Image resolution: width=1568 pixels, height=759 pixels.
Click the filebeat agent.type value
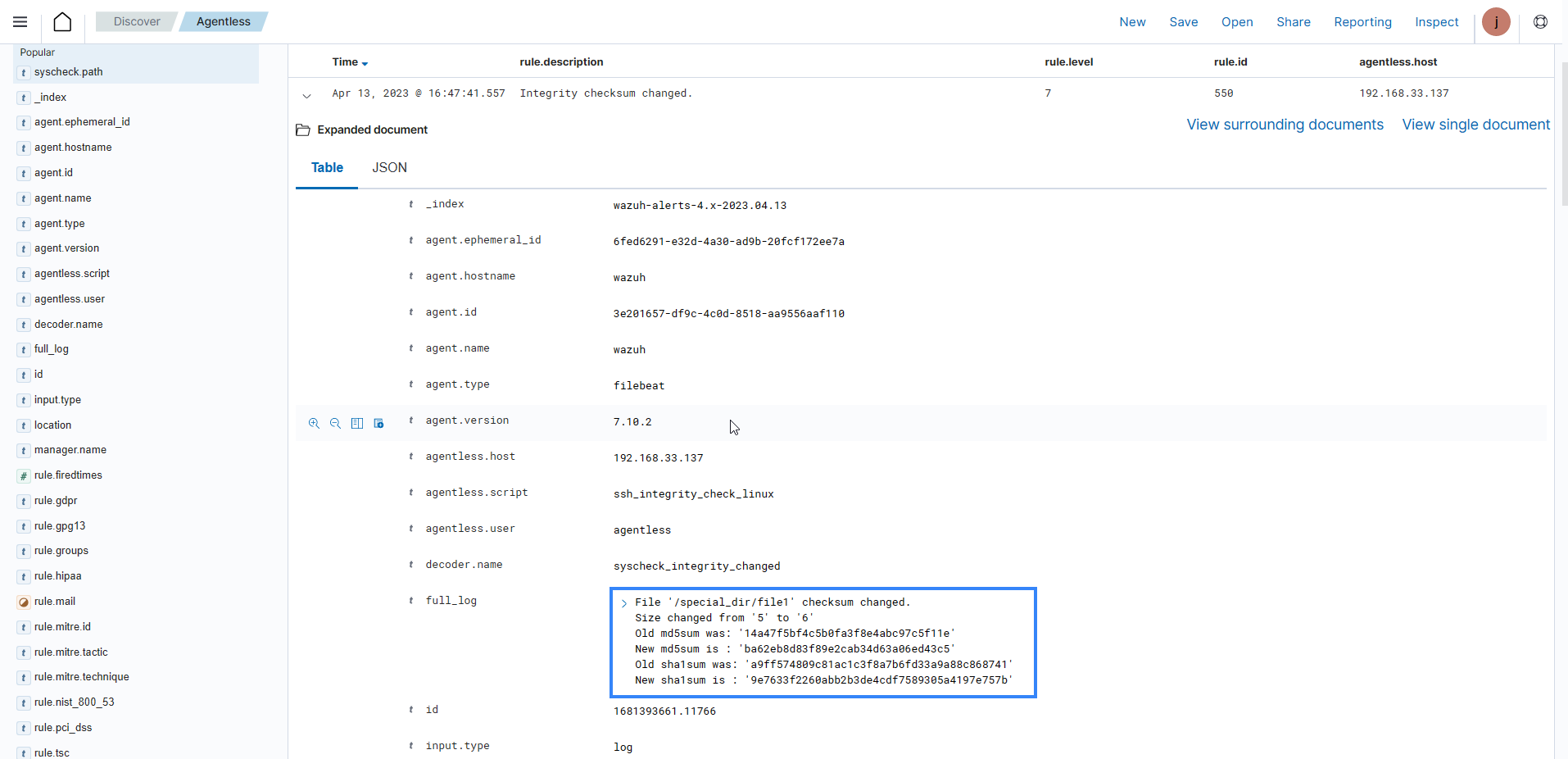(639, 386)
